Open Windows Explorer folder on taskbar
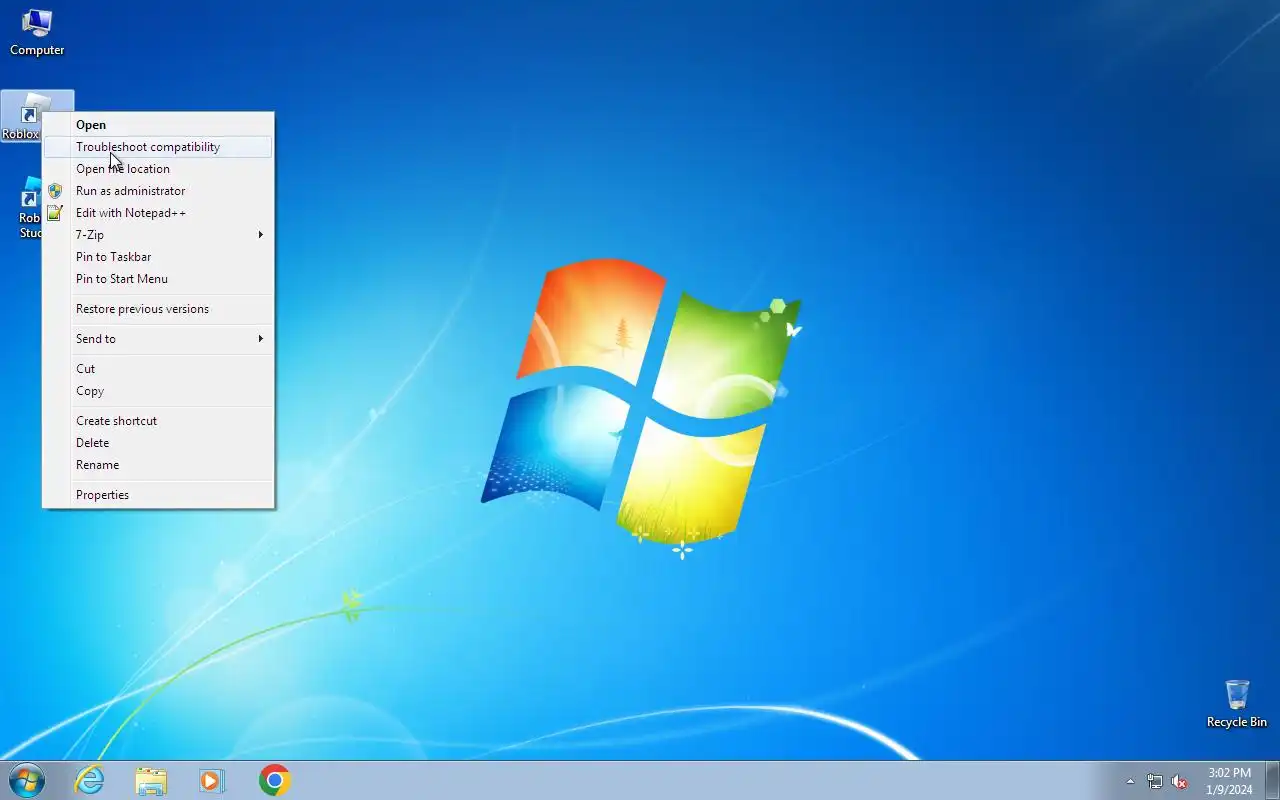 tap(151, 780)
